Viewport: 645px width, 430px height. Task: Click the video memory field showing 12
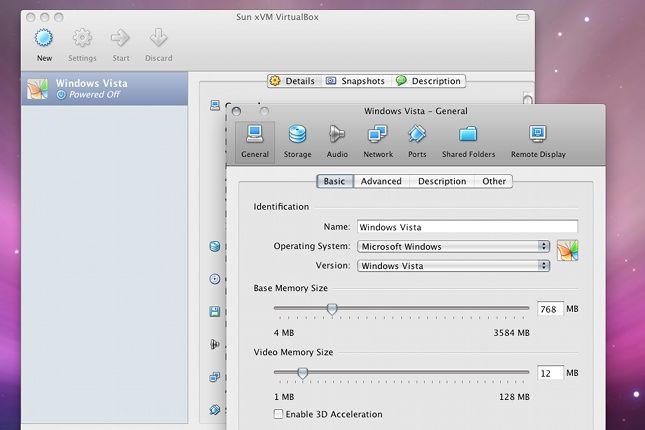[x=550, y=373]
